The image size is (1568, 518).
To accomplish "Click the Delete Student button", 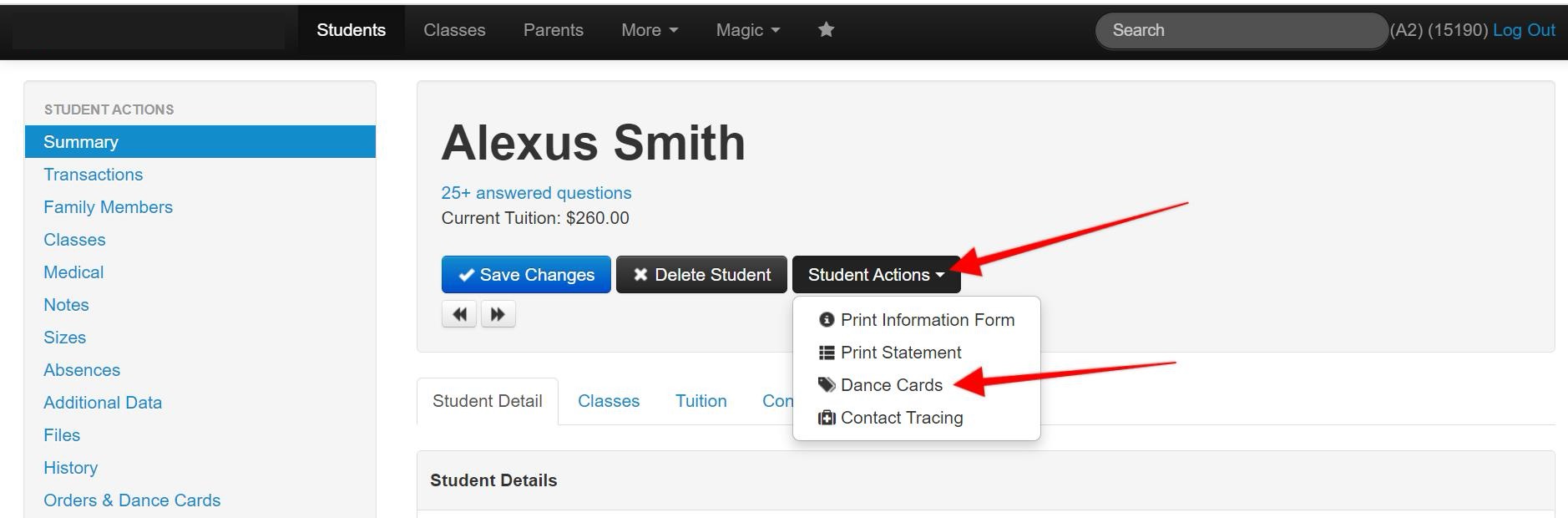I will click(701, 275).
